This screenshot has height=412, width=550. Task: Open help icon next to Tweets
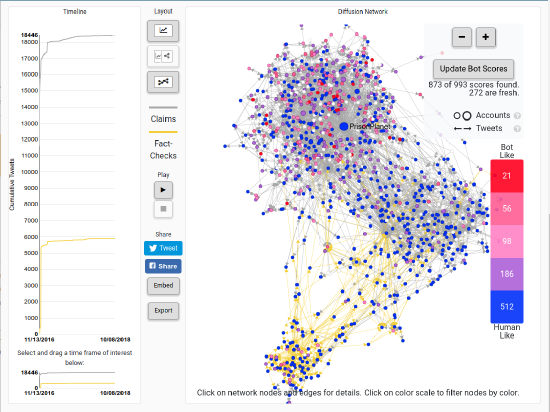tap(517, 129)
